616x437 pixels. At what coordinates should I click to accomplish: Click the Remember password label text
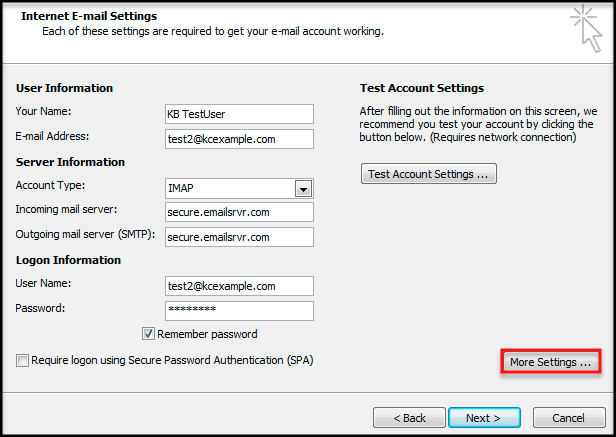[207, 334]
